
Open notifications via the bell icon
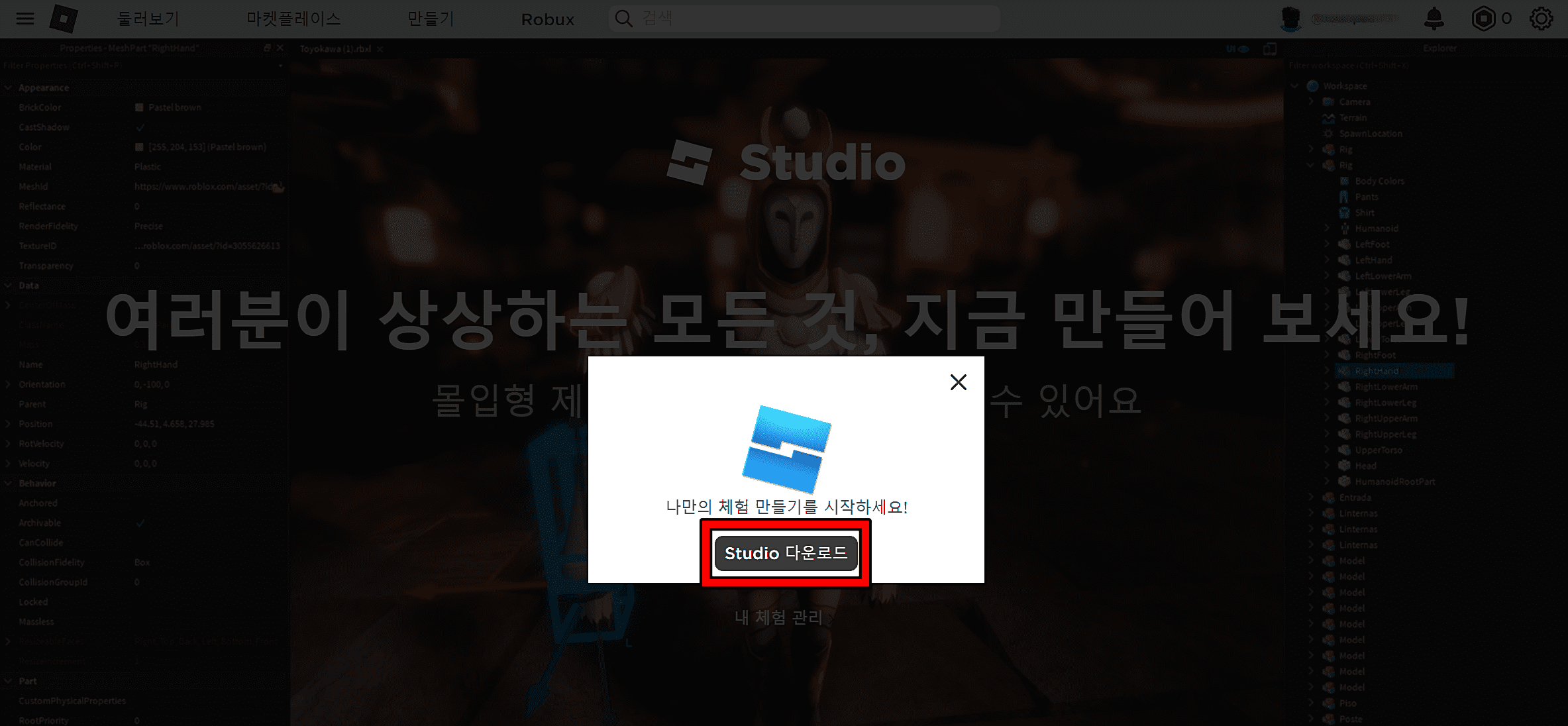(1435, 18)
